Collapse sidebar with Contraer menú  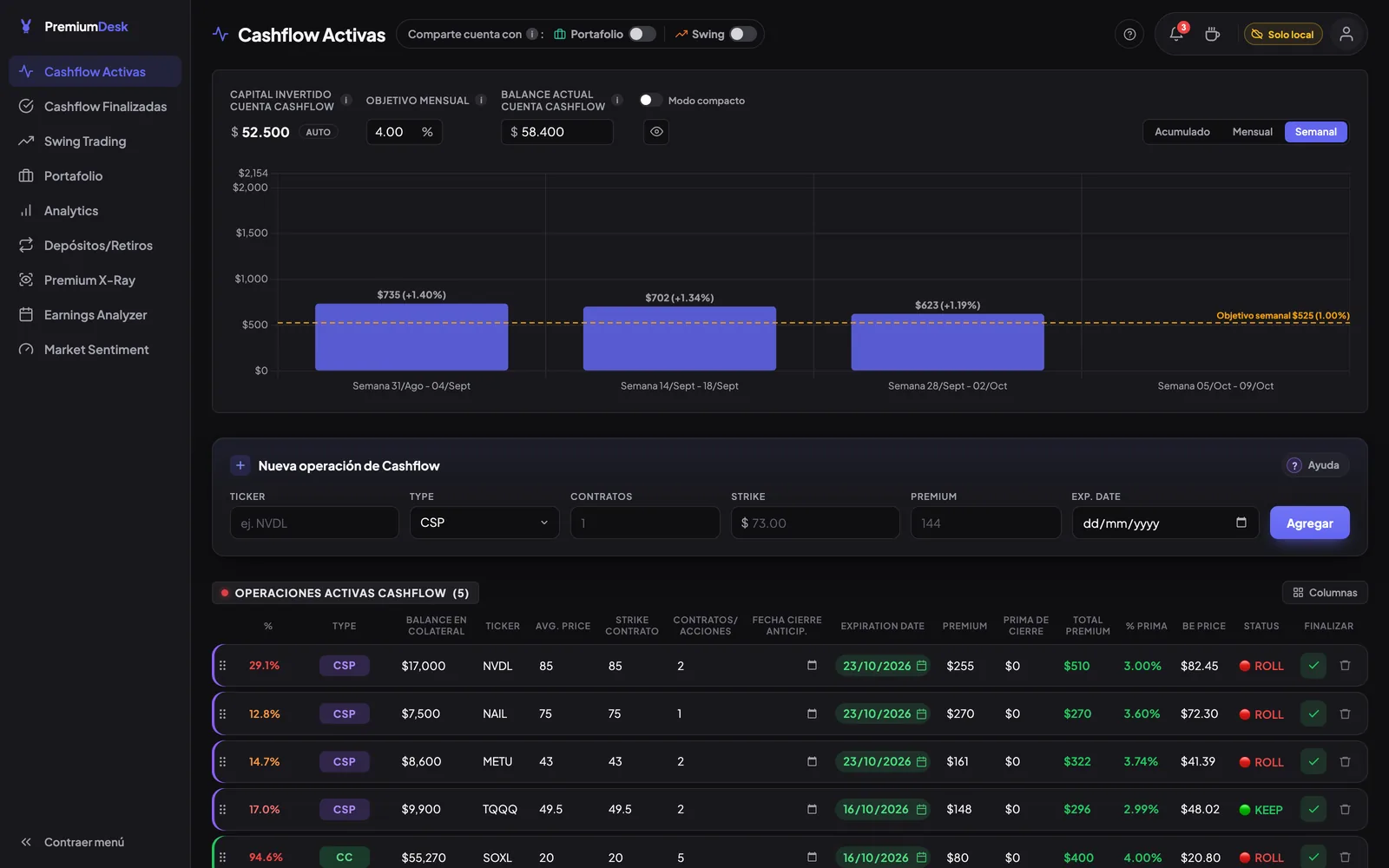(73, 842)
